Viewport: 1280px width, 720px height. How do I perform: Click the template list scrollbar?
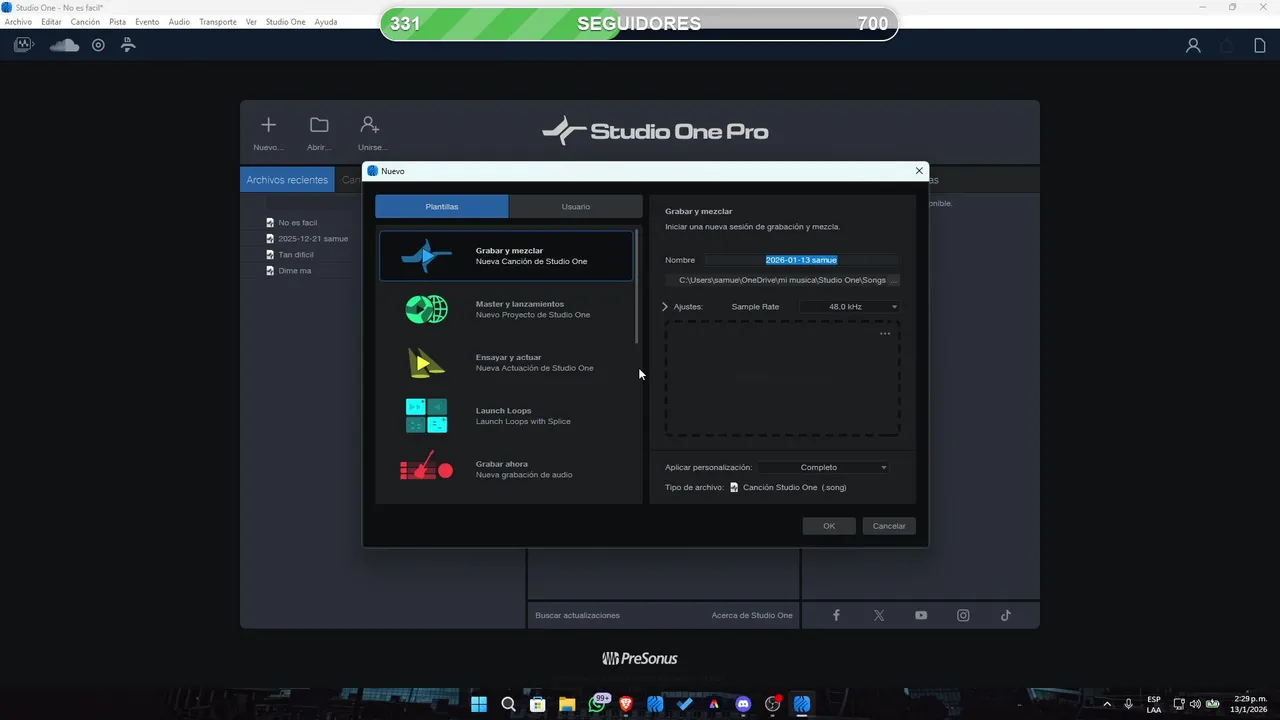[637, 288]
